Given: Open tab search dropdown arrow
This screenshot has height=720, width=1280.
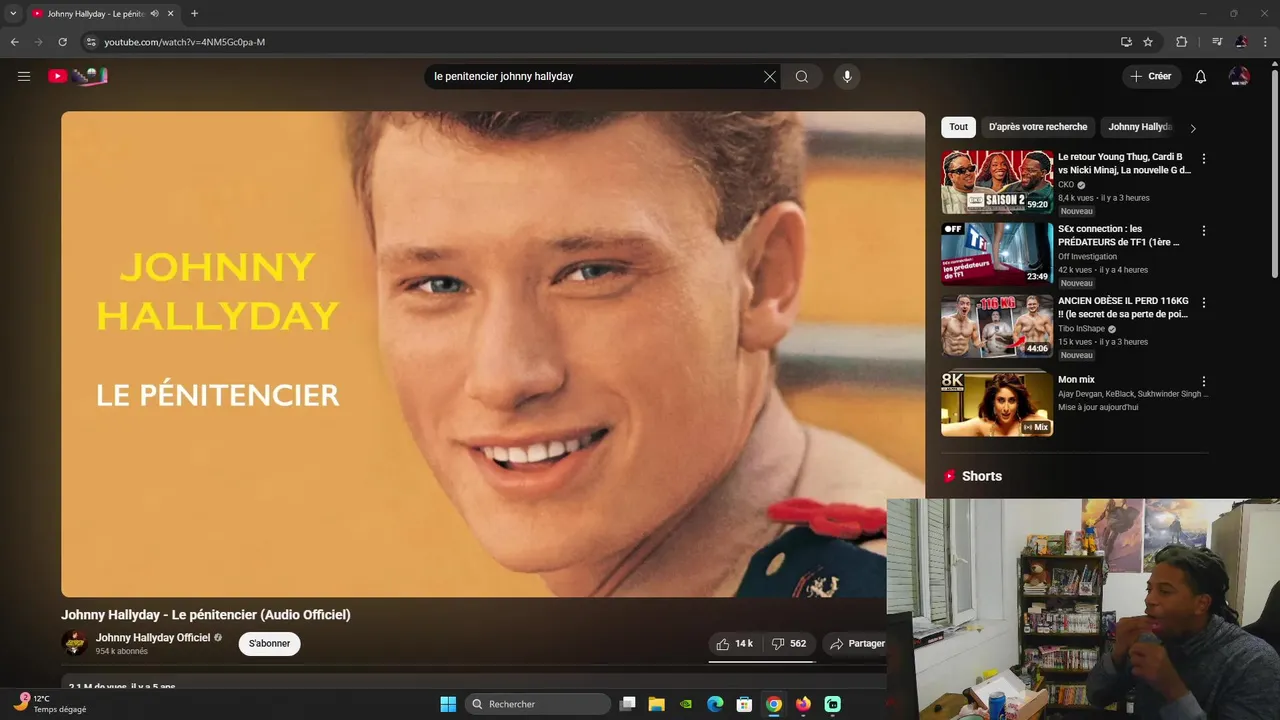Looking at the screenshot, I should tap(13, 13).
